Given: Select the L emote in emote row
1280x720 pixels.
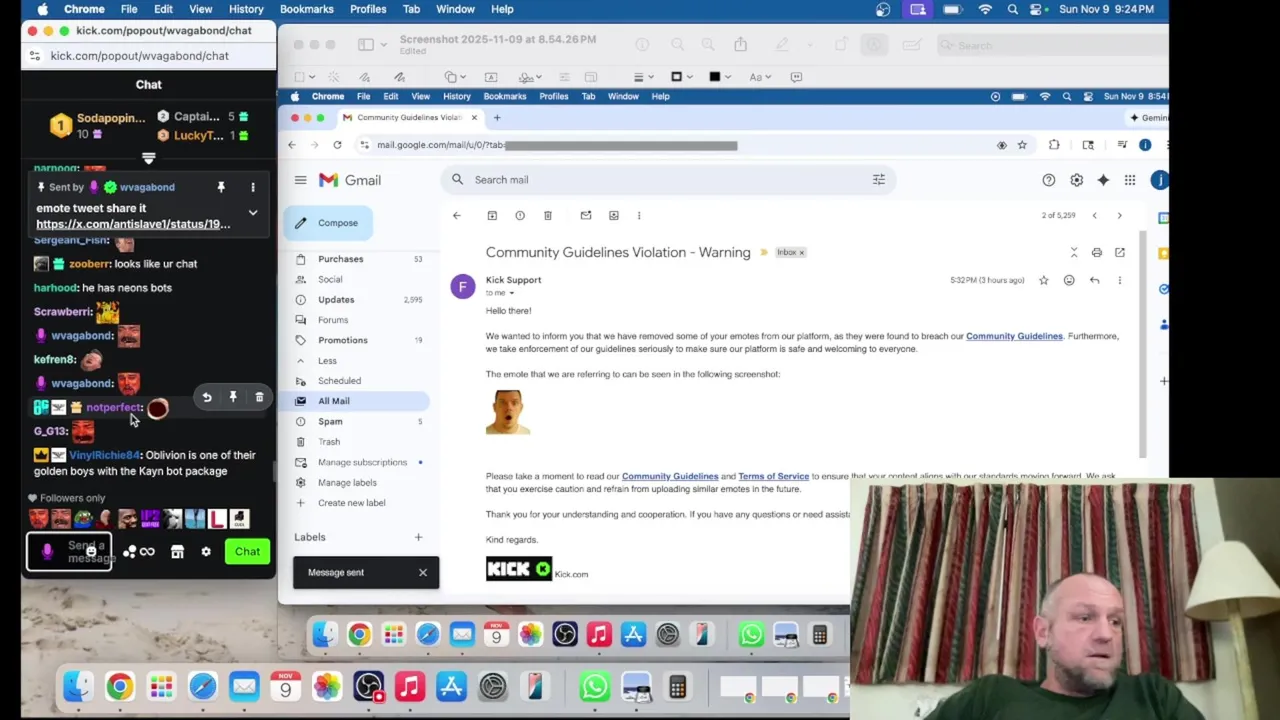Looking at the screenshot, I should tap(216, 518).
